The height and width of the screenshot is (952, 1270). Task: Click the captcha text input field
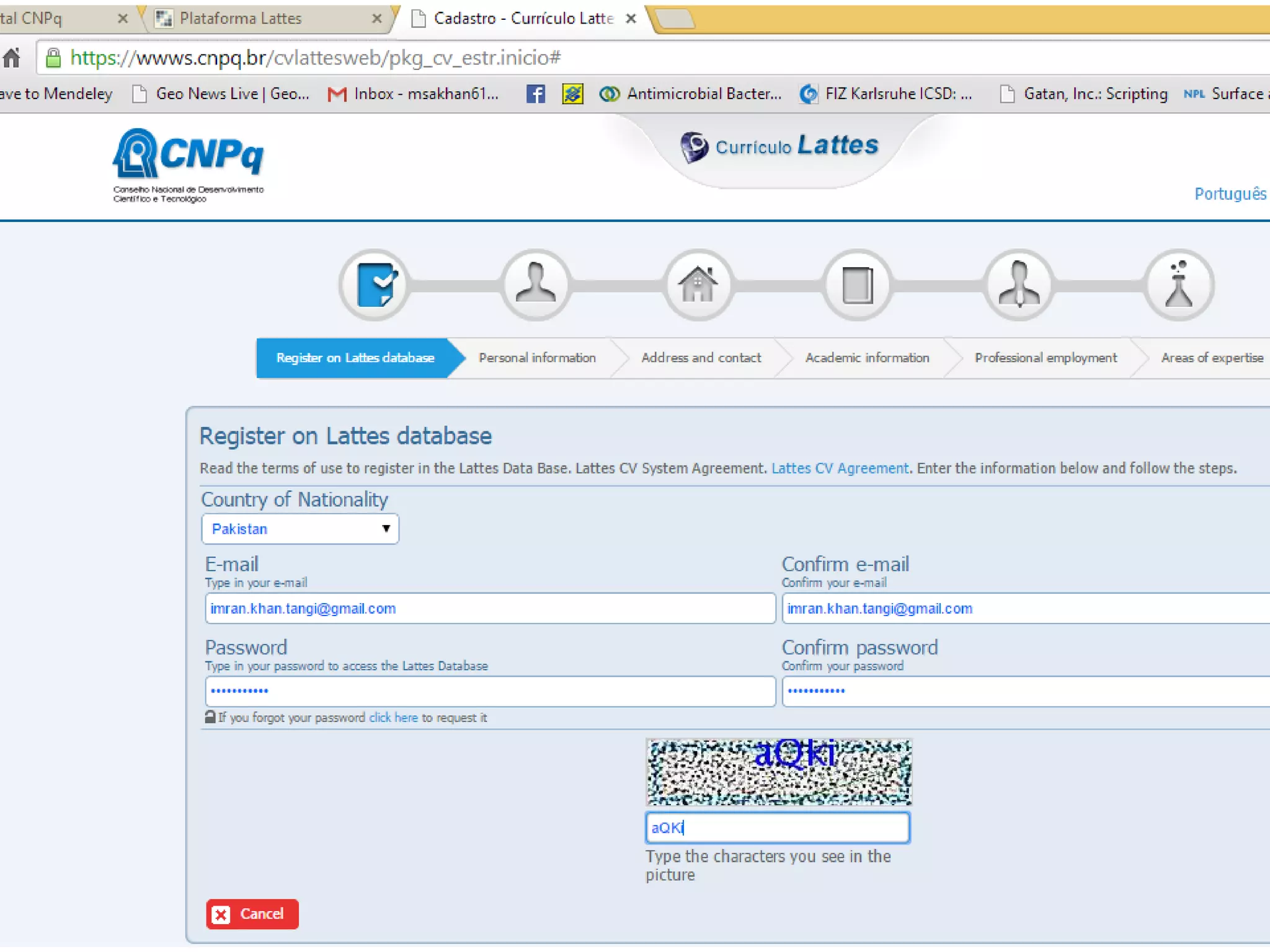(x=778, y=827)
